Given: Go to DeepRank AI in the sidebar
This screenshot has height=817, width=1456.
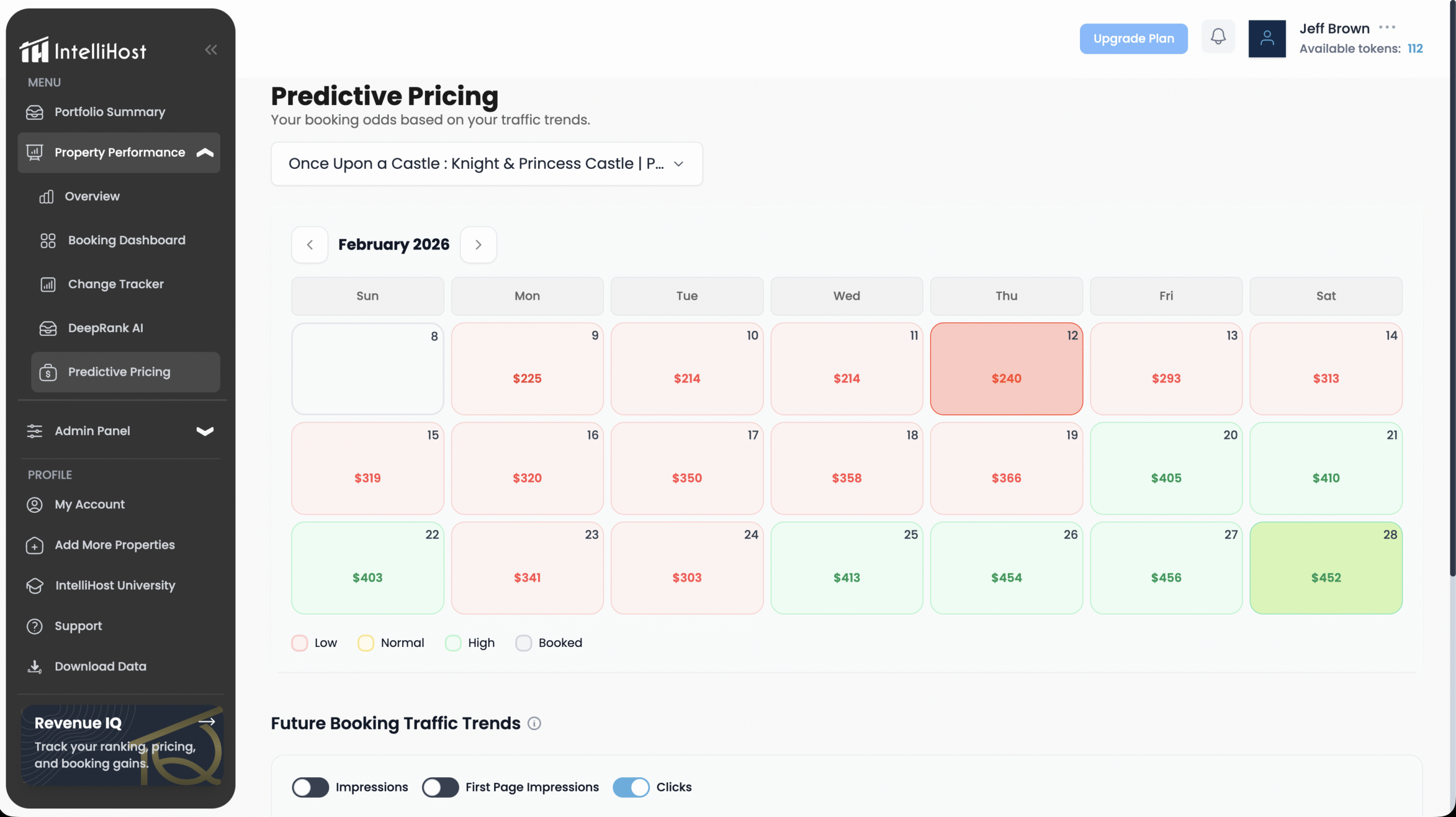Looking at the screenshot, I should point(106,328).
